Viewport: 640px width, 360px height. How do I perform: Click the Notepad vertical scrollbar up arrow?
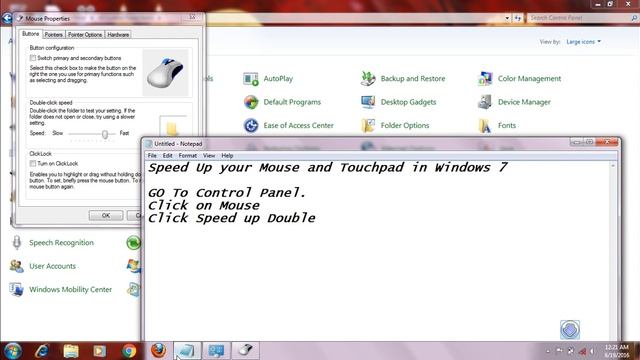(x=613, y=166)
